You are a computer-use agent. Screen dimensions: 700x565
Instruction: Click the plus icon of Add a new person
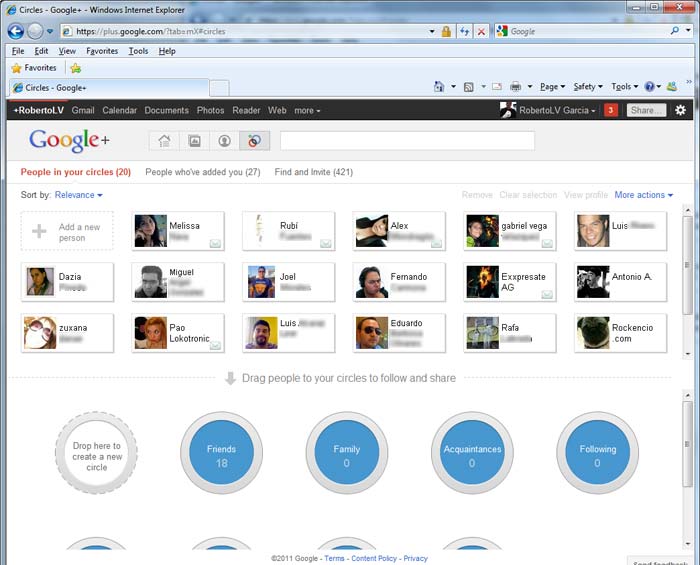coord(39,231)
